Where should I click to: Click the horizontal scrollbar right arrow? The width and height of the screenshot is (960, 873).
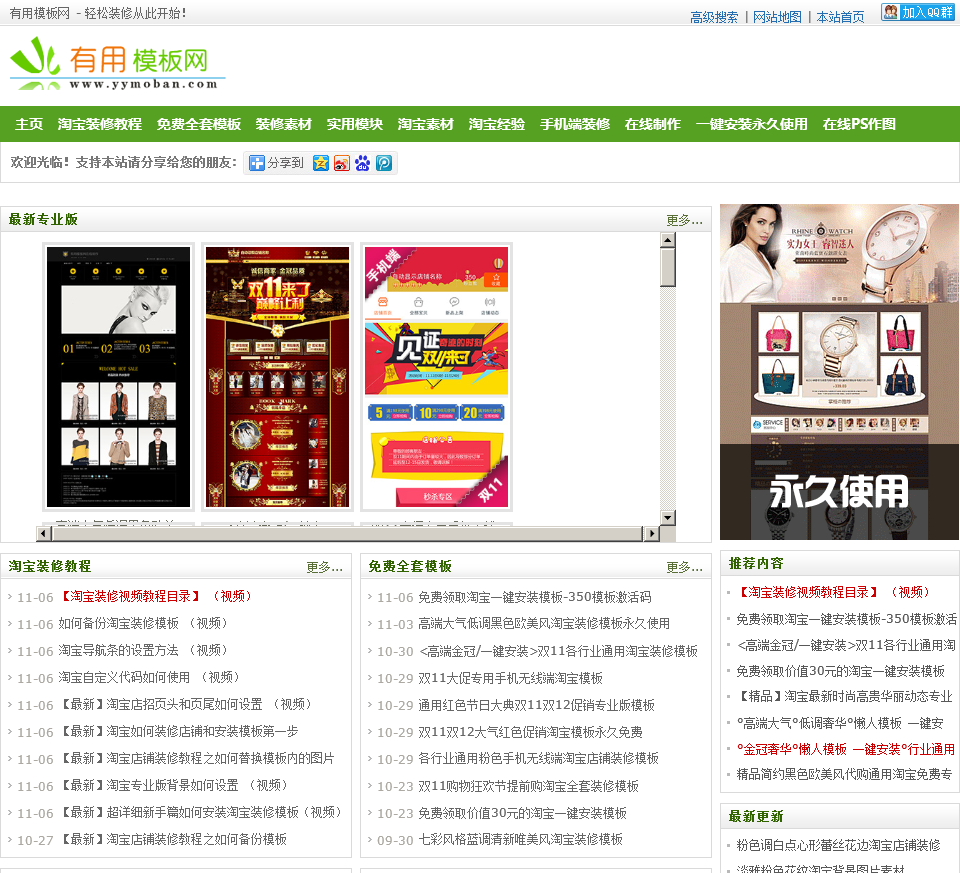point(651,534)
